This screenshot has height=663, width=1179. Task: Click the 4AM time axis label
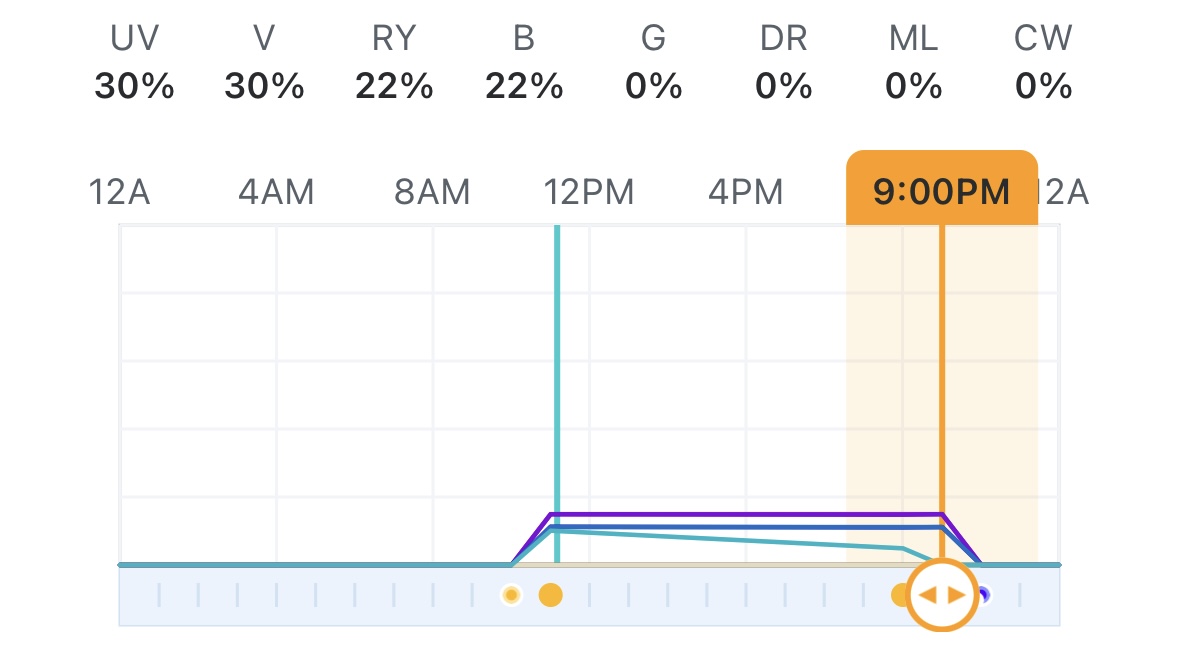pos(276,191)
